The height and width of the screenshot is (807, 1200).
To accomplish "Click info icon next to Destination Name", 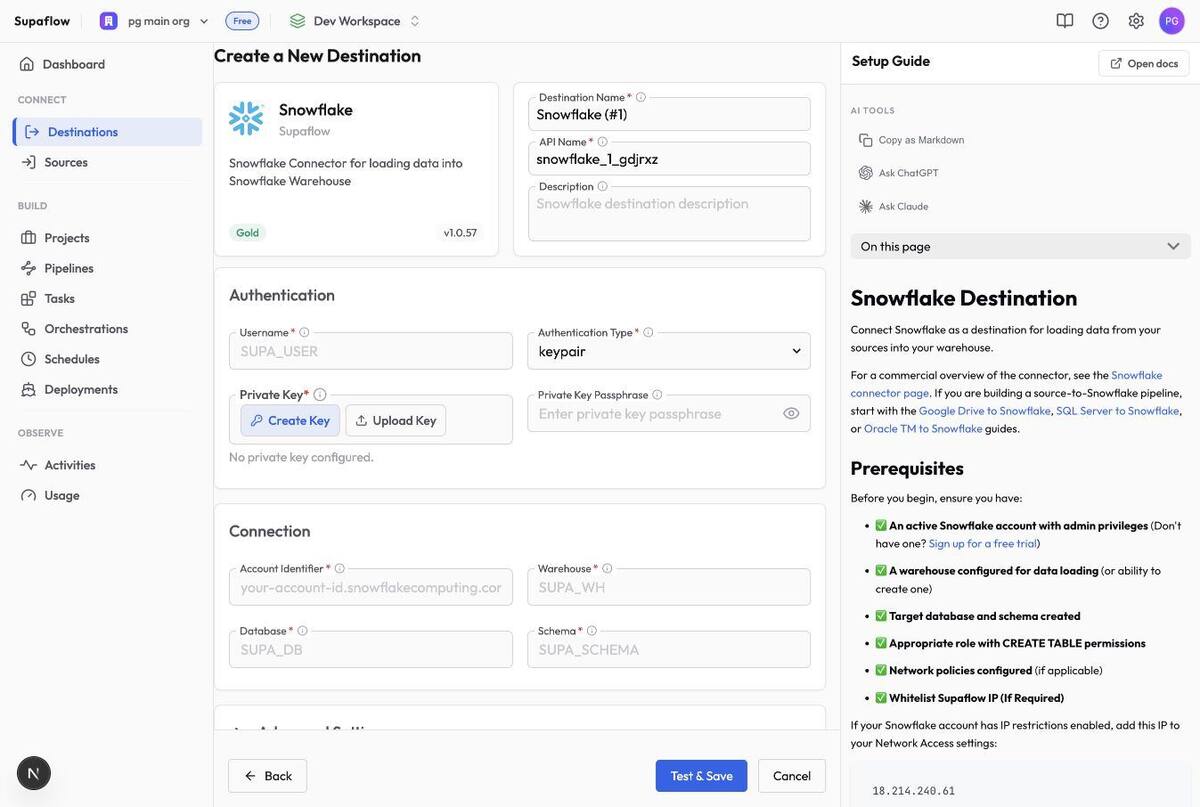I will (641, 97).
